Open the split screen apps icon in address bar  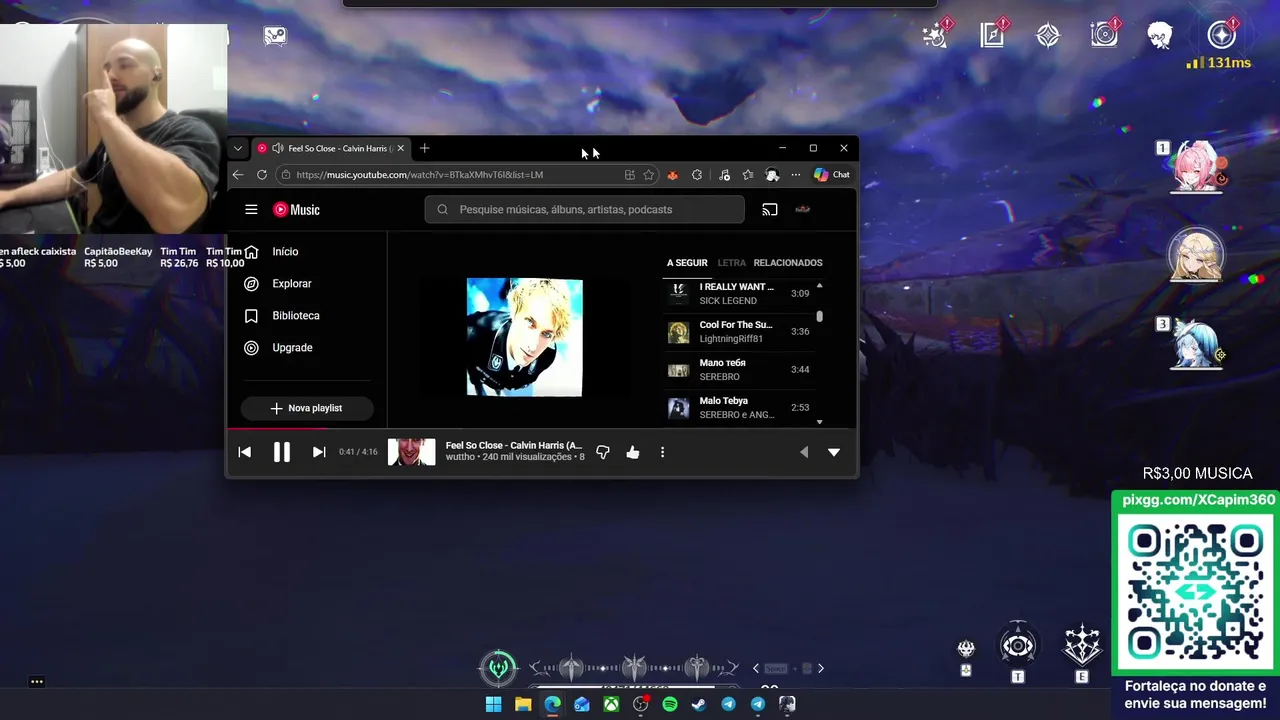coord(629,175)
